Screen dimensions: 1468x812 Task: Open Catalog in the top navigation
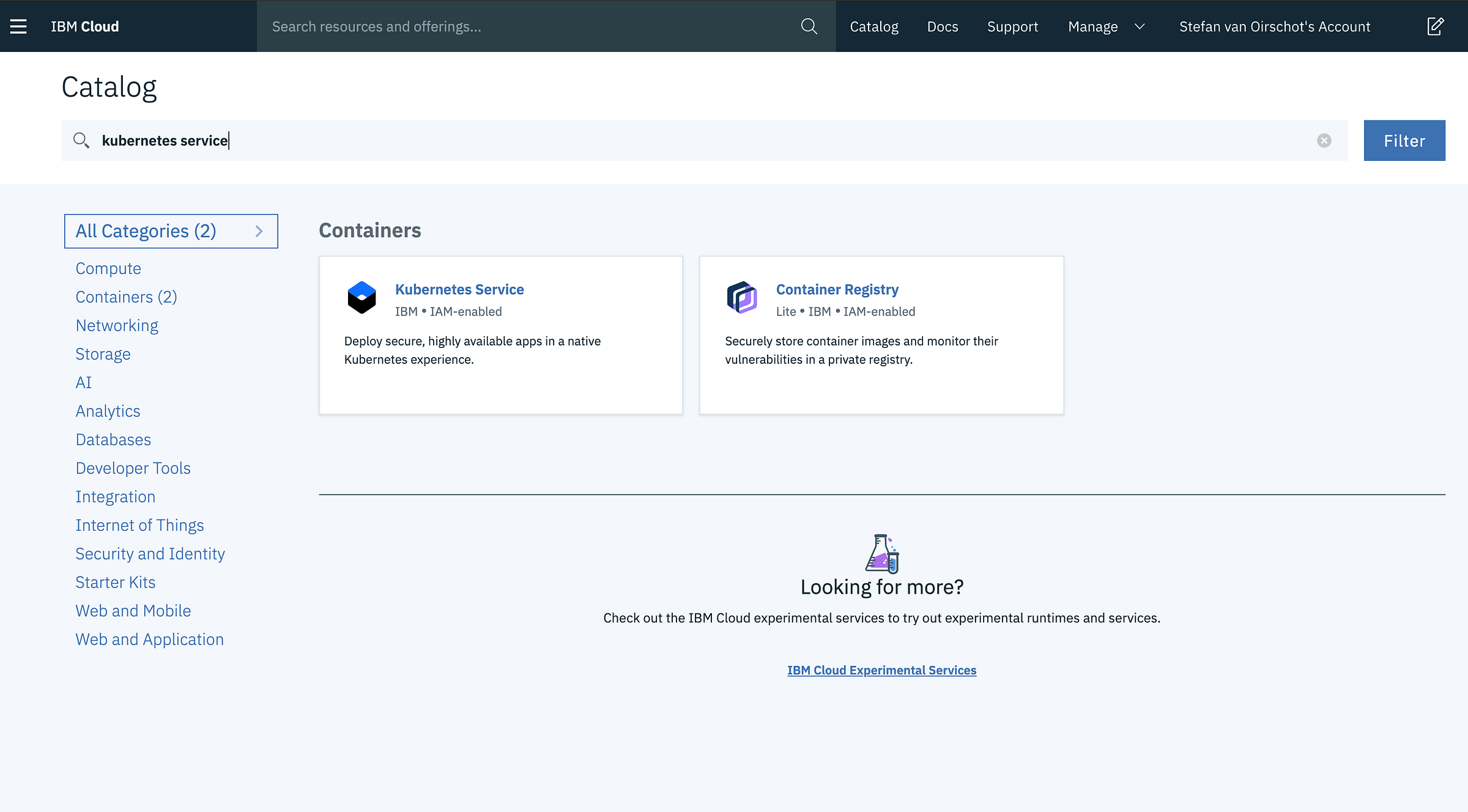click(x=873, y=26)
